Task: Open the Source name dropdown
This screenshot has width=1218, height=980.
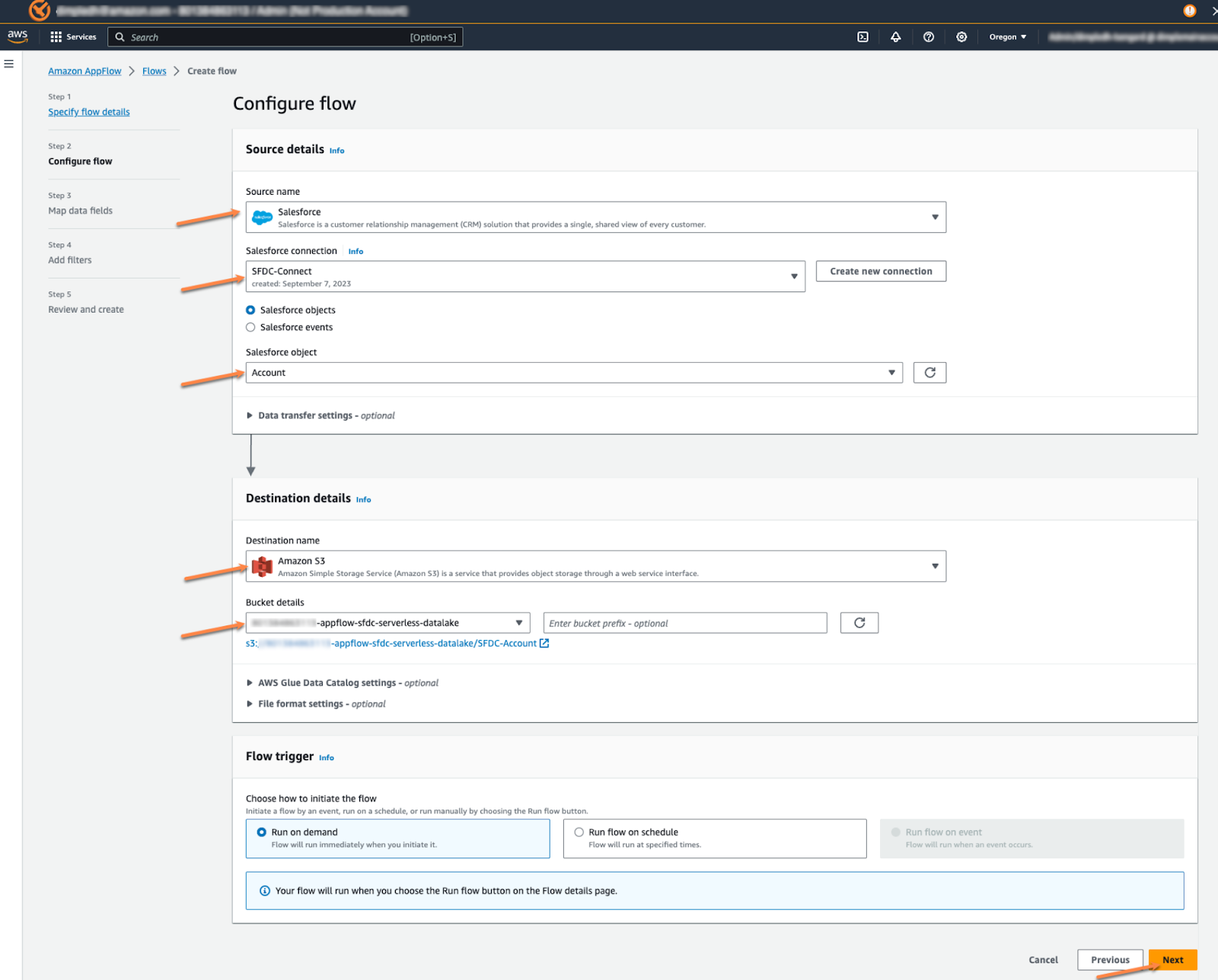Action: tap(595, 218)
